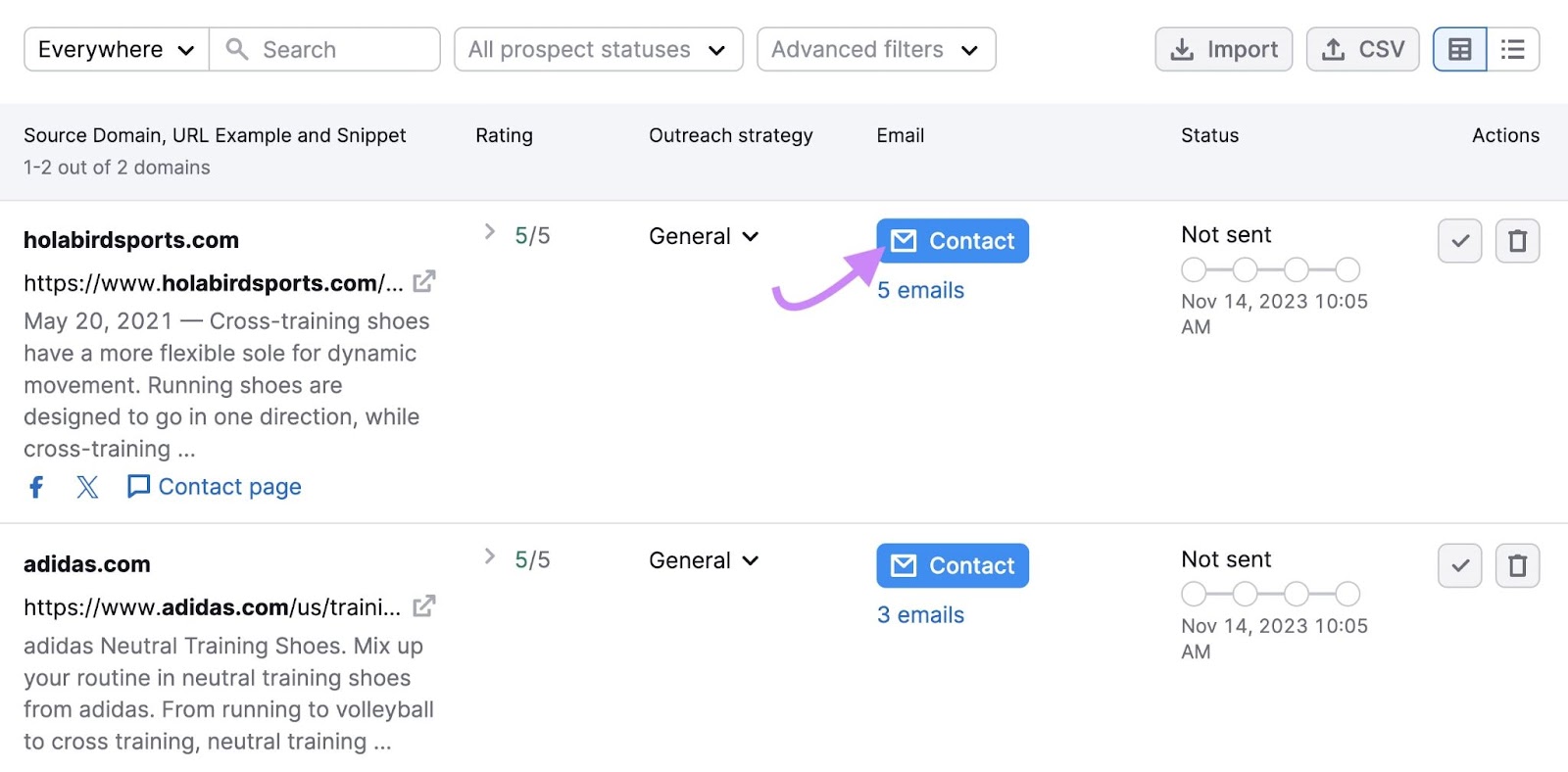Screen dimensions: 1568x772
Task: Open holabirdsports X (Twitter) icon
Action: click(87, 487)
